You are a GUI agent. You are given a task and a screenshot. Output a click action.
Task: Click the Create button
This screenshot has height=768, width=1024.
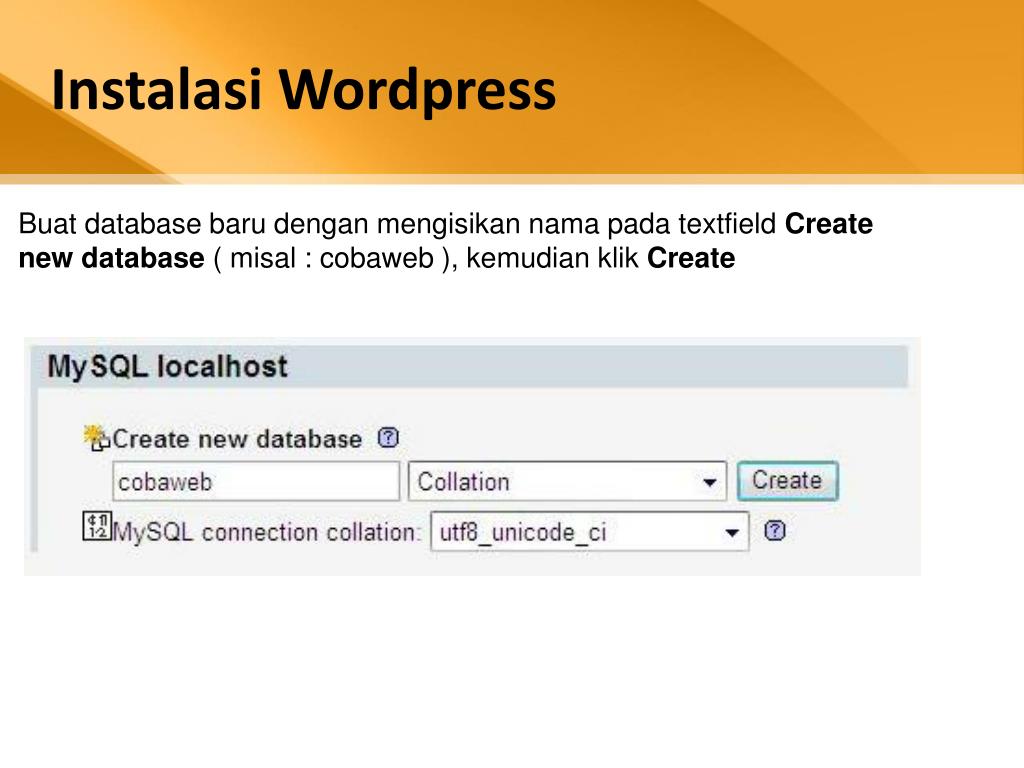tap(787, 481)
